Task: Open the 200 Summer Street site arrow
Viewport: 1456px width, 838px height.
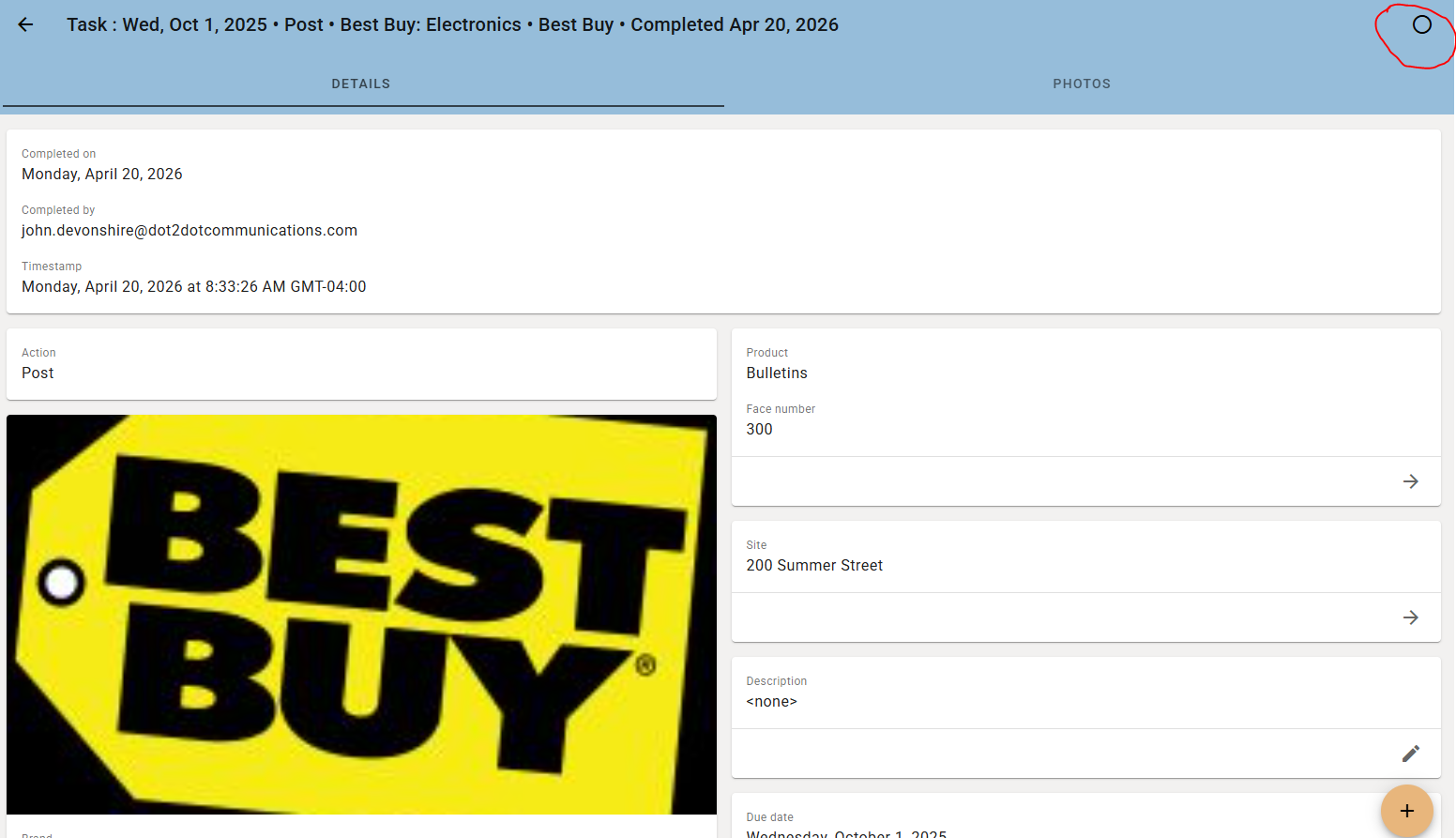Action: tap(1410, 617)
